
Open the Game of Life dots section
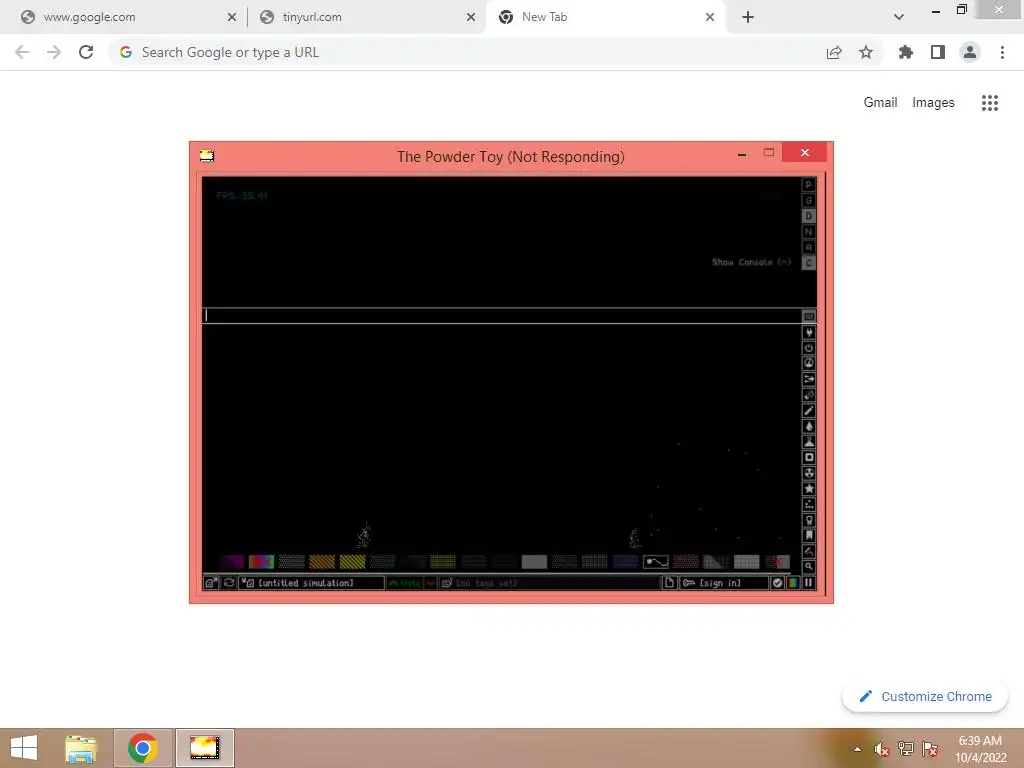[808, 505]
